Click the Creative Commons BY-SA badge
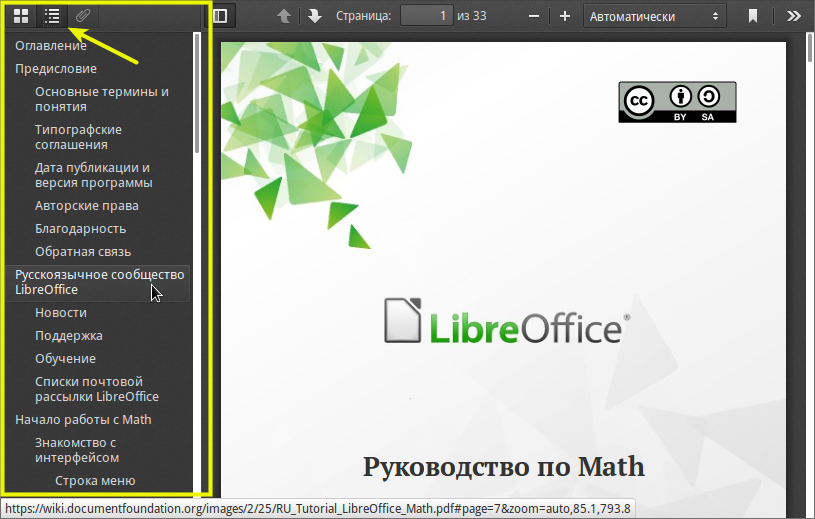Screen dimensions: 815x519 pyautogui.click(x=677, y=102)
